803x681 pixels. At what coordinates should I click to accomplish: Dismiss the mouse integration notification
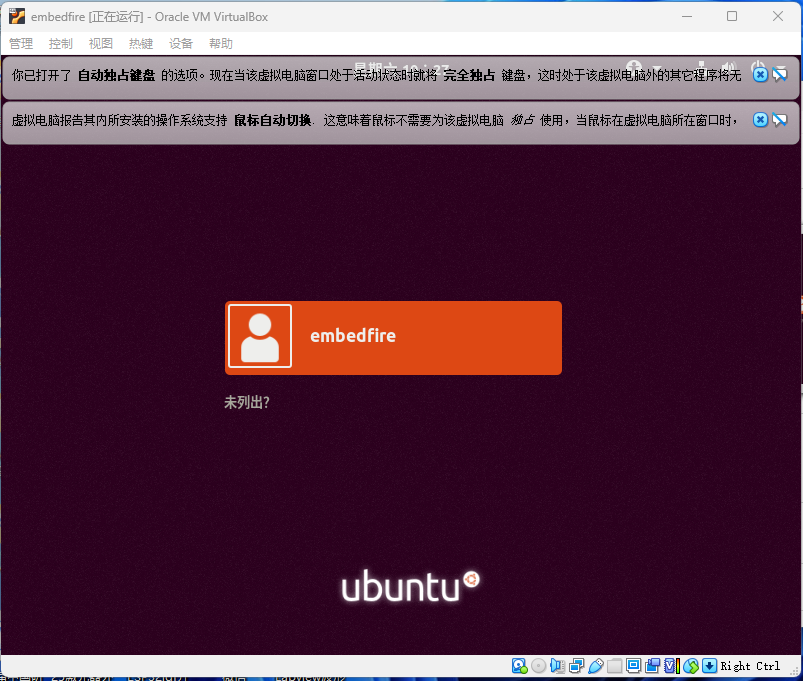point(760,120)
